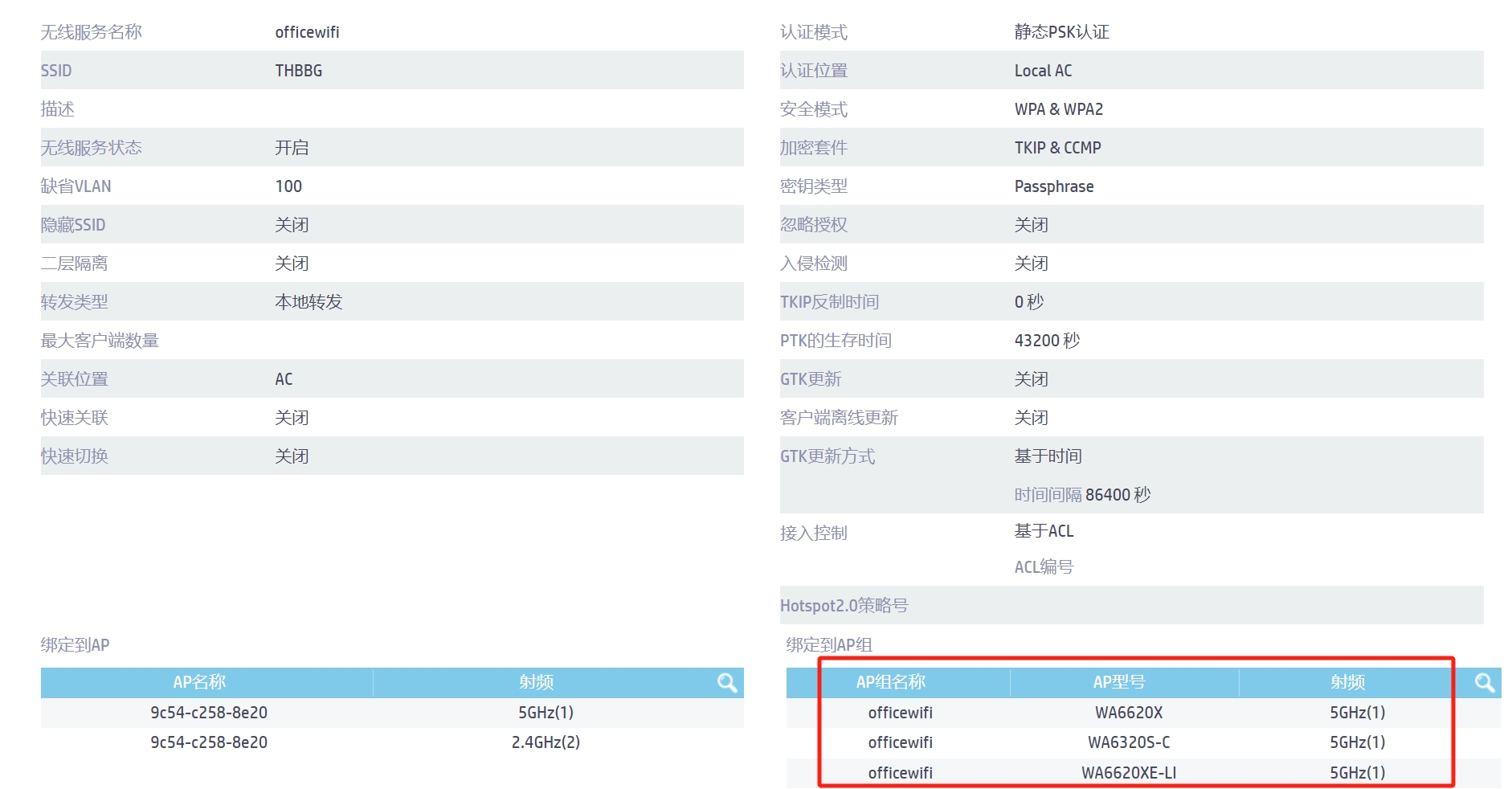1512x789 pixels.
Task: Click the WA6320S-C model cell
Action: [1129, 742]
